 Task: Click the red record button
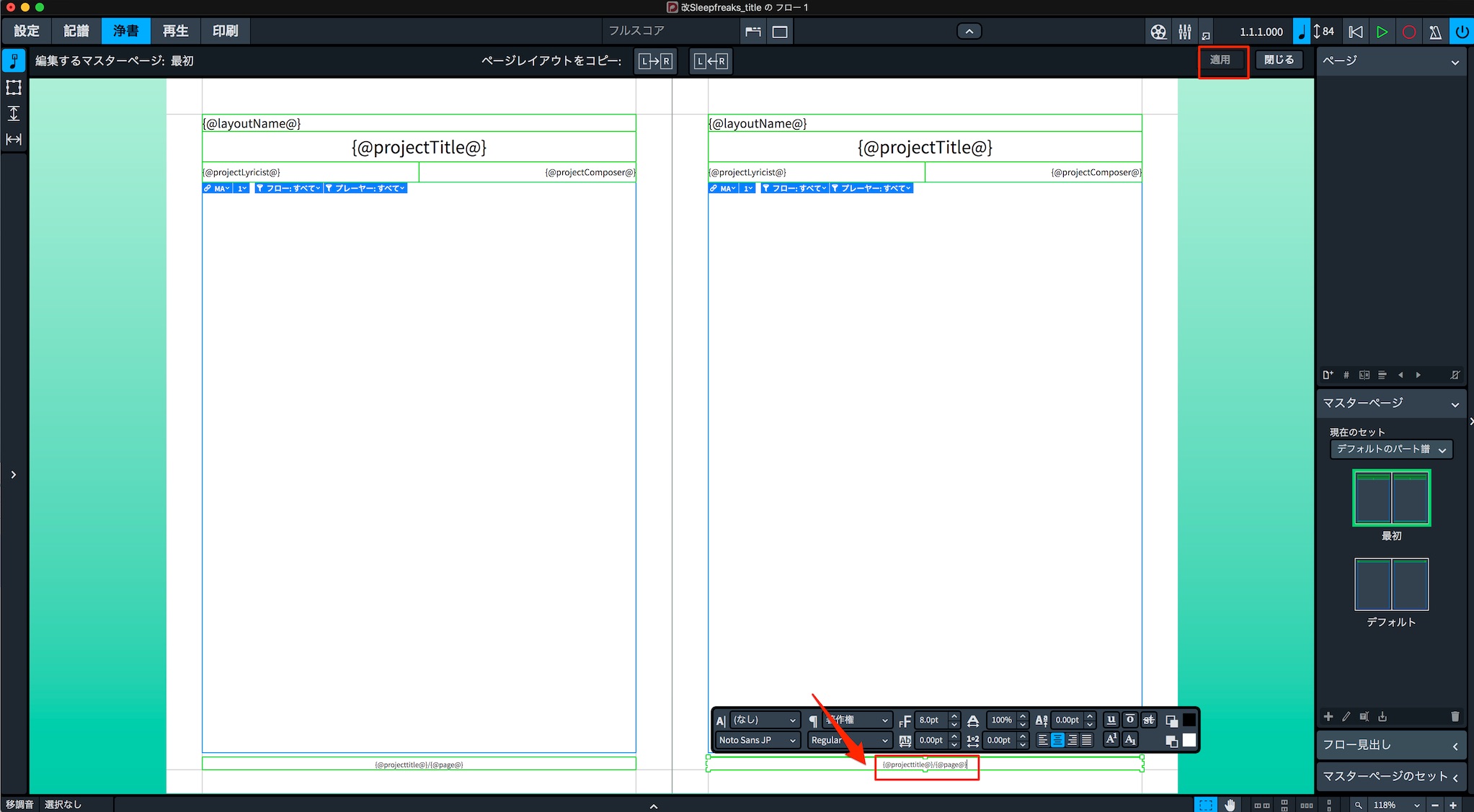1408,32
